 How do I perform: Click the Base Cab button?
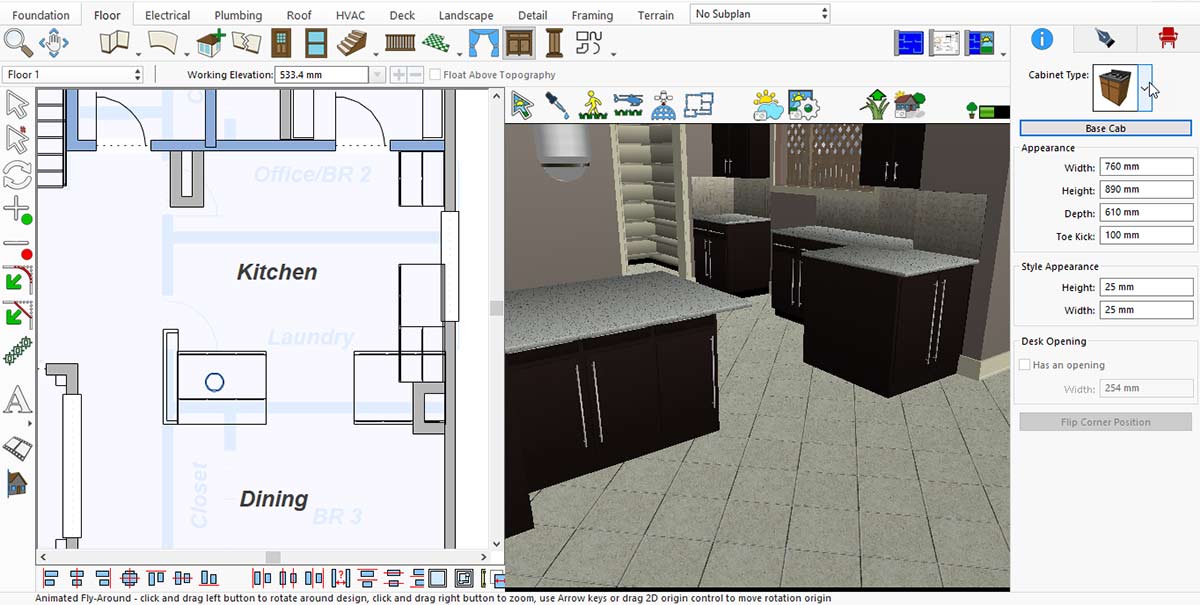pyautogui.click(x=1105, y=128)
